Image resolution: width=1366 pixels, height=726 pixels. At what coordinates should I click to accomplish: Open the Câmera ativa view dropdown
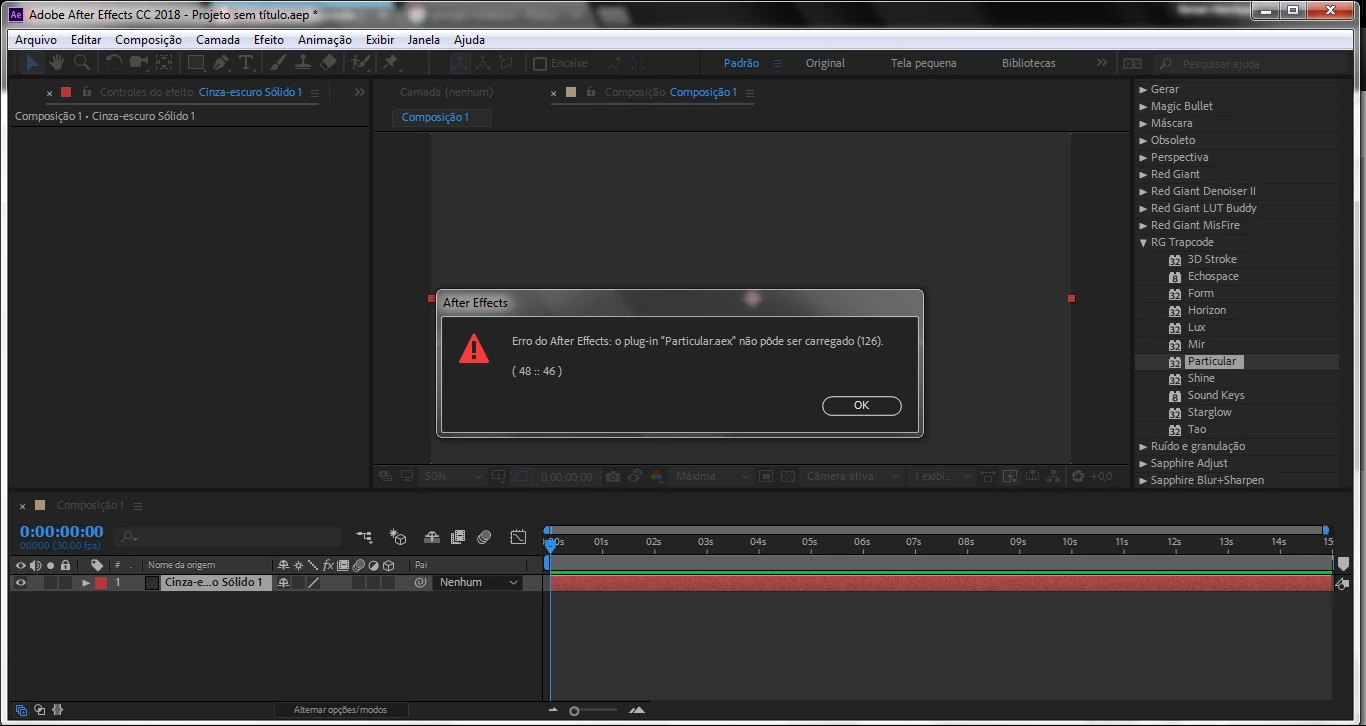[854, 477]
